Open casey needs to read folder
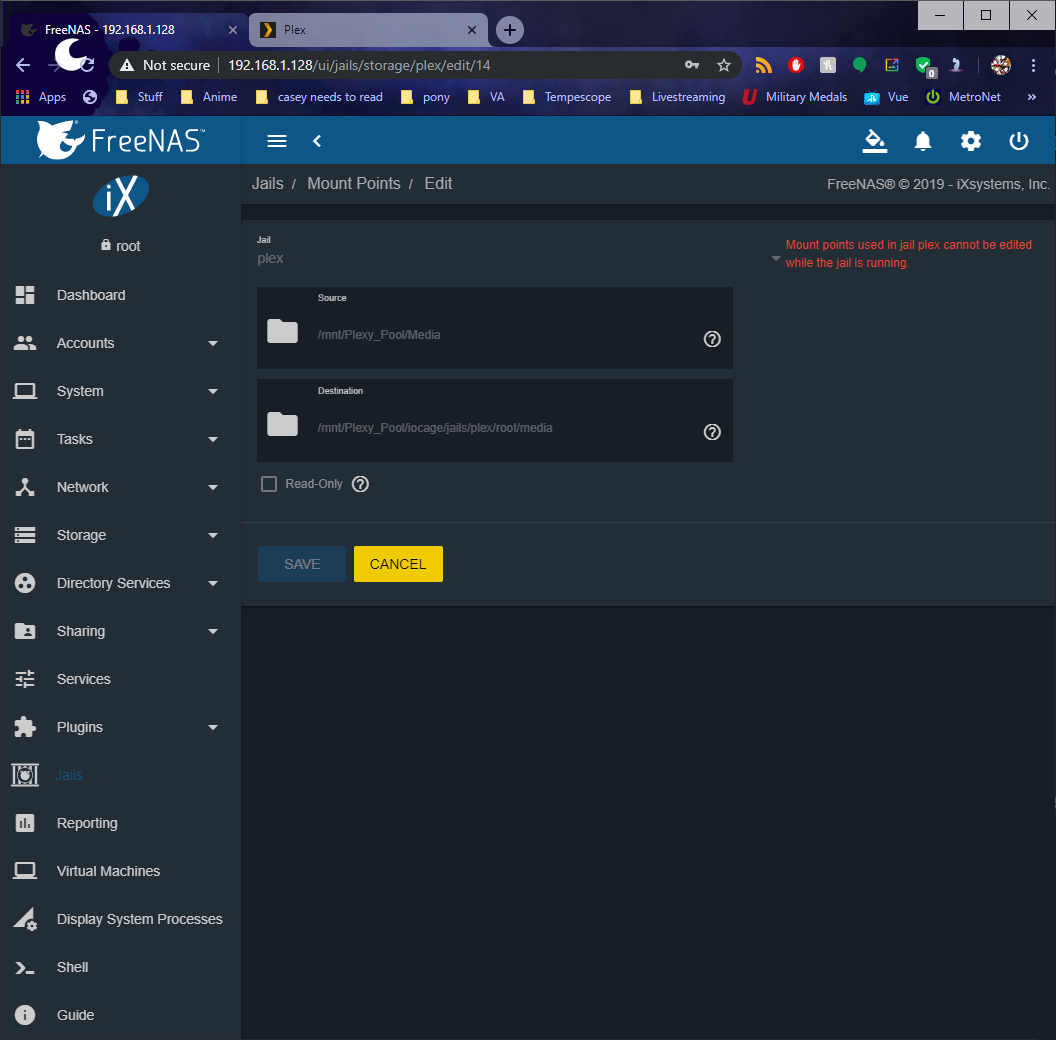Viewport: 1056px width, 1040px height. pyautogui.click(x=319, y=97)
